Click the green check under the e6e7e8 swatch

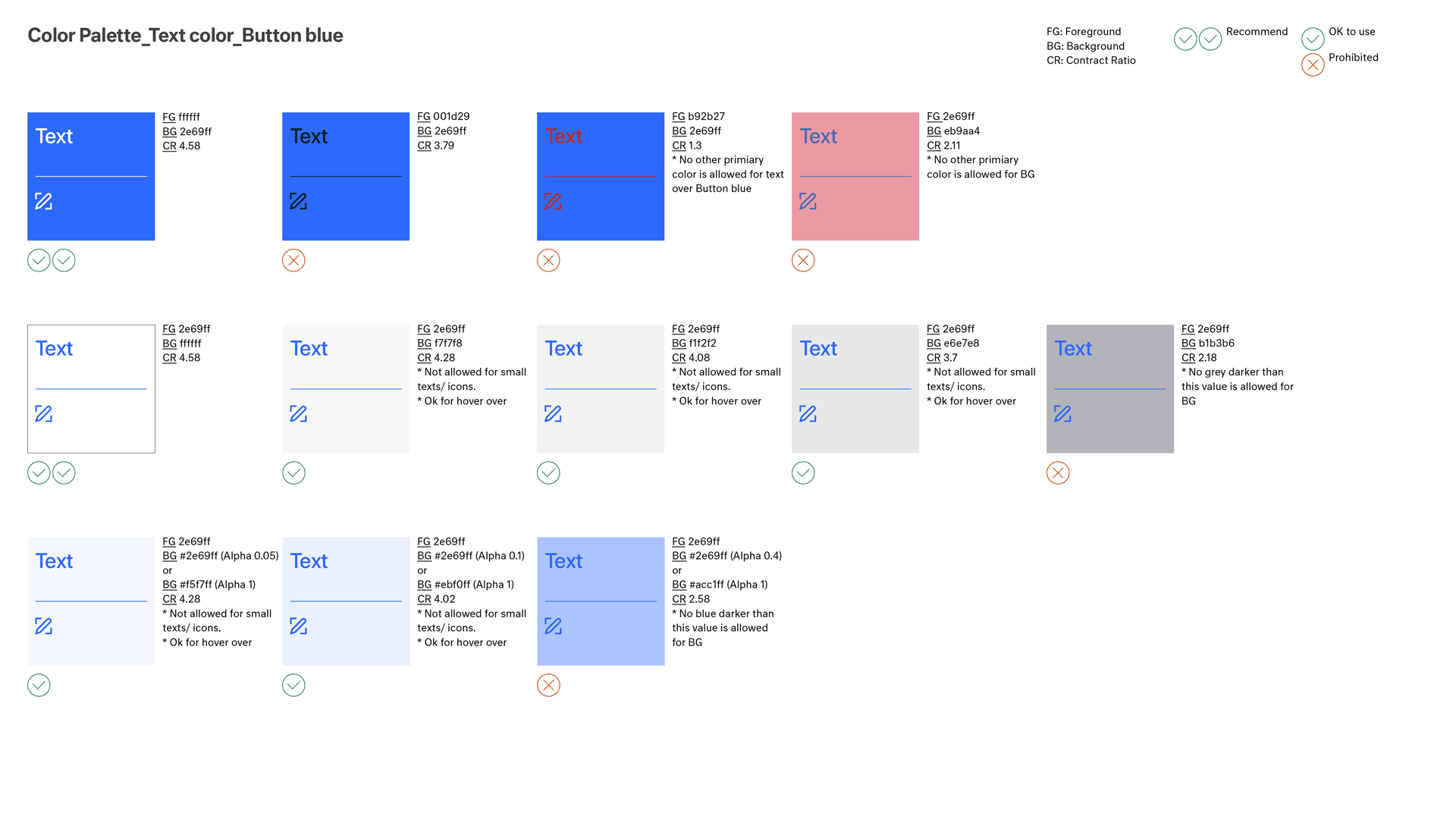[x=803, y=472]
